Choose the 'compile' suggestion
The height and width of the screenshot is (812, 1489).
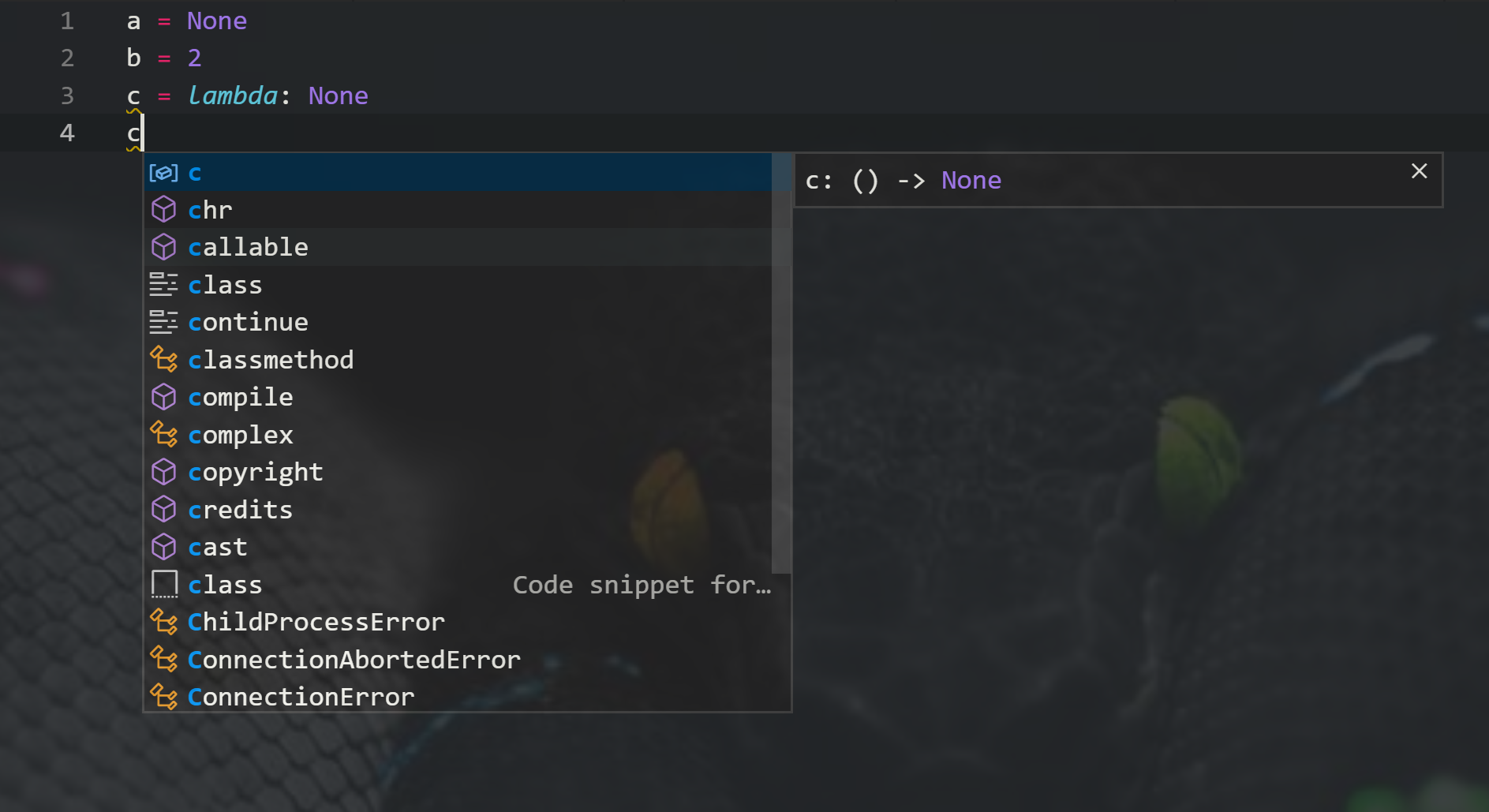pos(458,397)
